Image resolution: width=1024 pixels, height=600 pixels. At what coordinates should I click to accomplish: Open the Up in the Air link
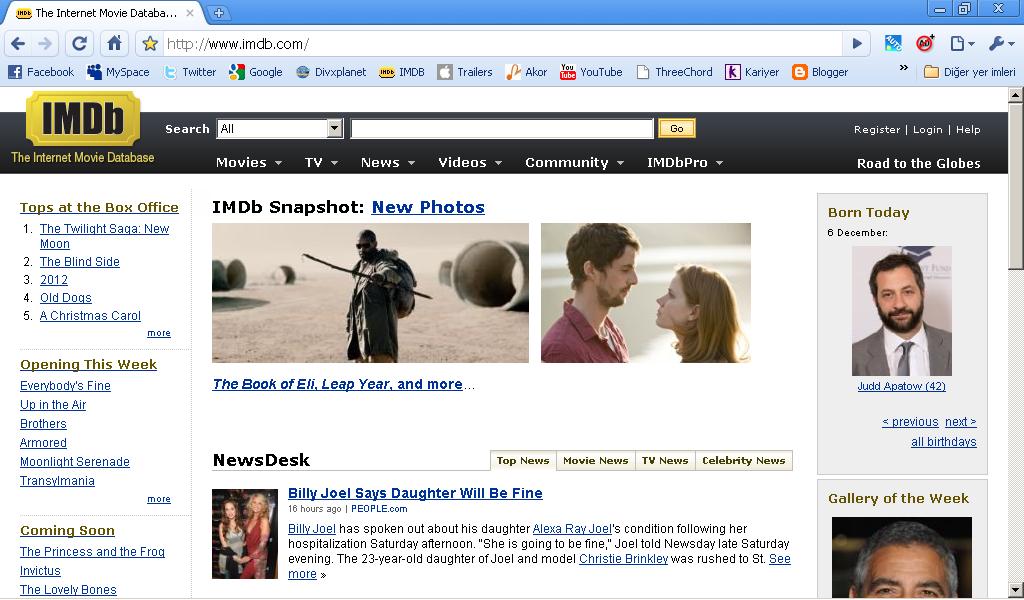(x=53, y=405)
